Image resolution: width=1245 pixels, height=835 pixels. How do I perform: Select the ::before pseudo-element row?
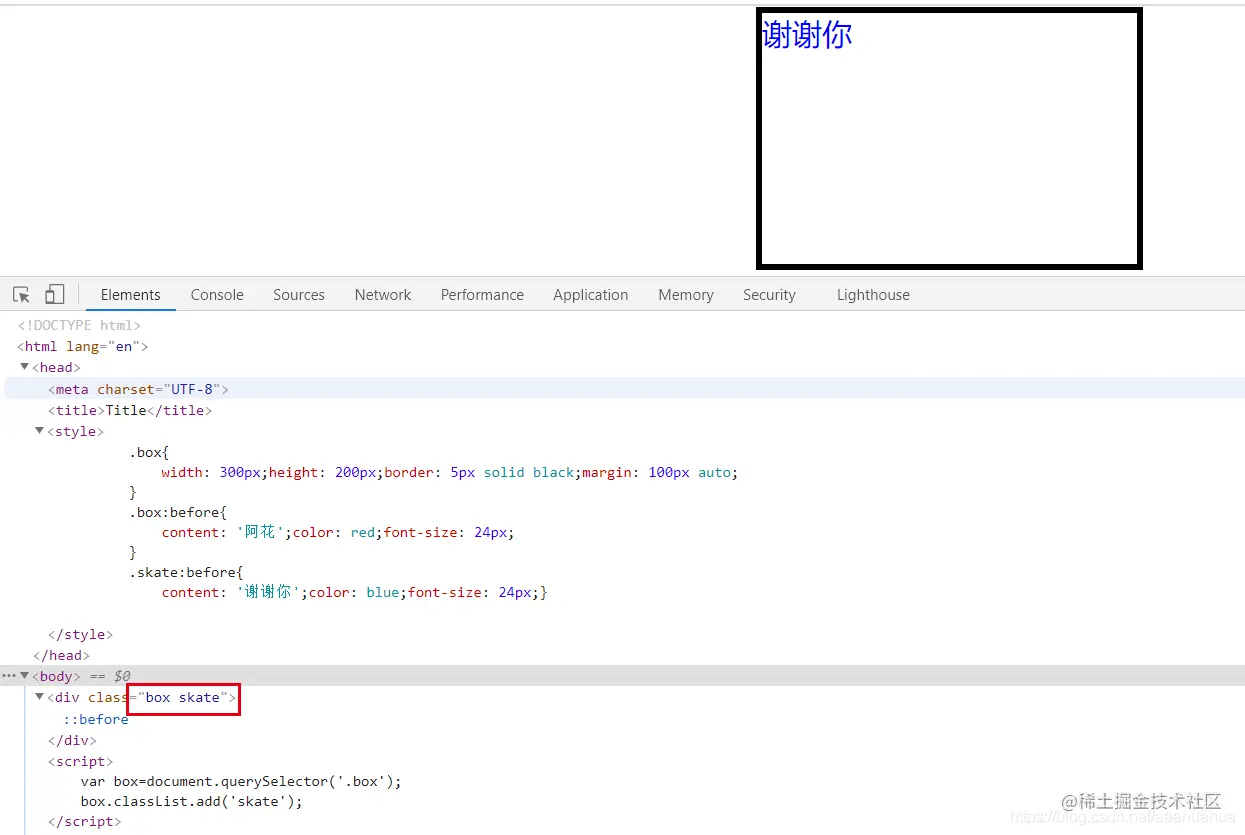(96, 719)
